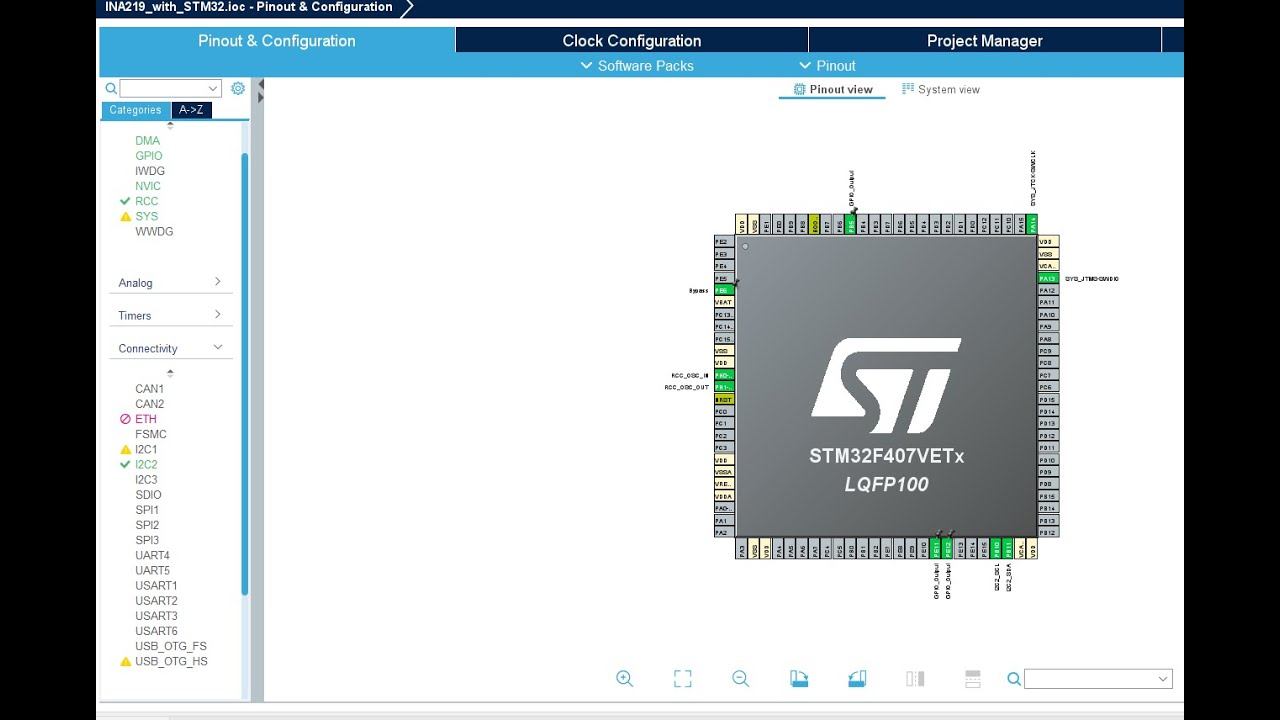This screenshot has height=720, width=1280.
Task: Click the PA12 pin on the chip
Action: [x=1047, y=290]
